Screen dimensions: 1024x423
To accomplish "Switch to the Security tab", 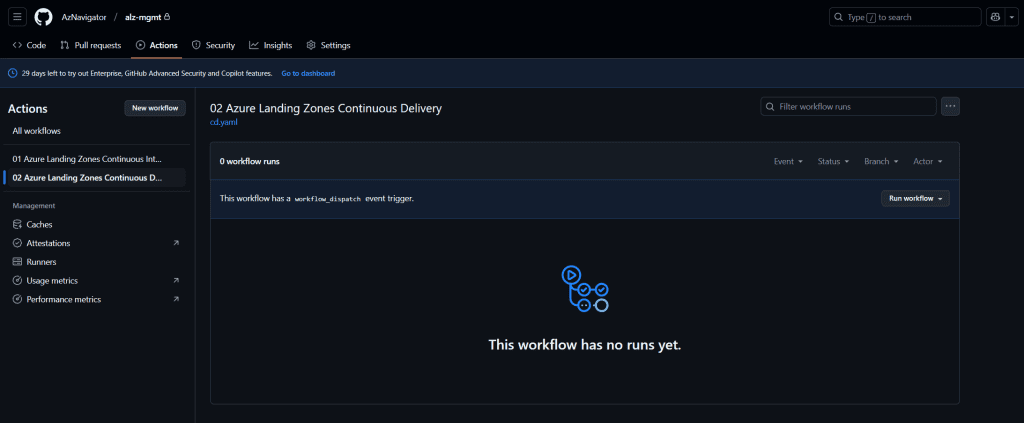I will coord(213,45).
